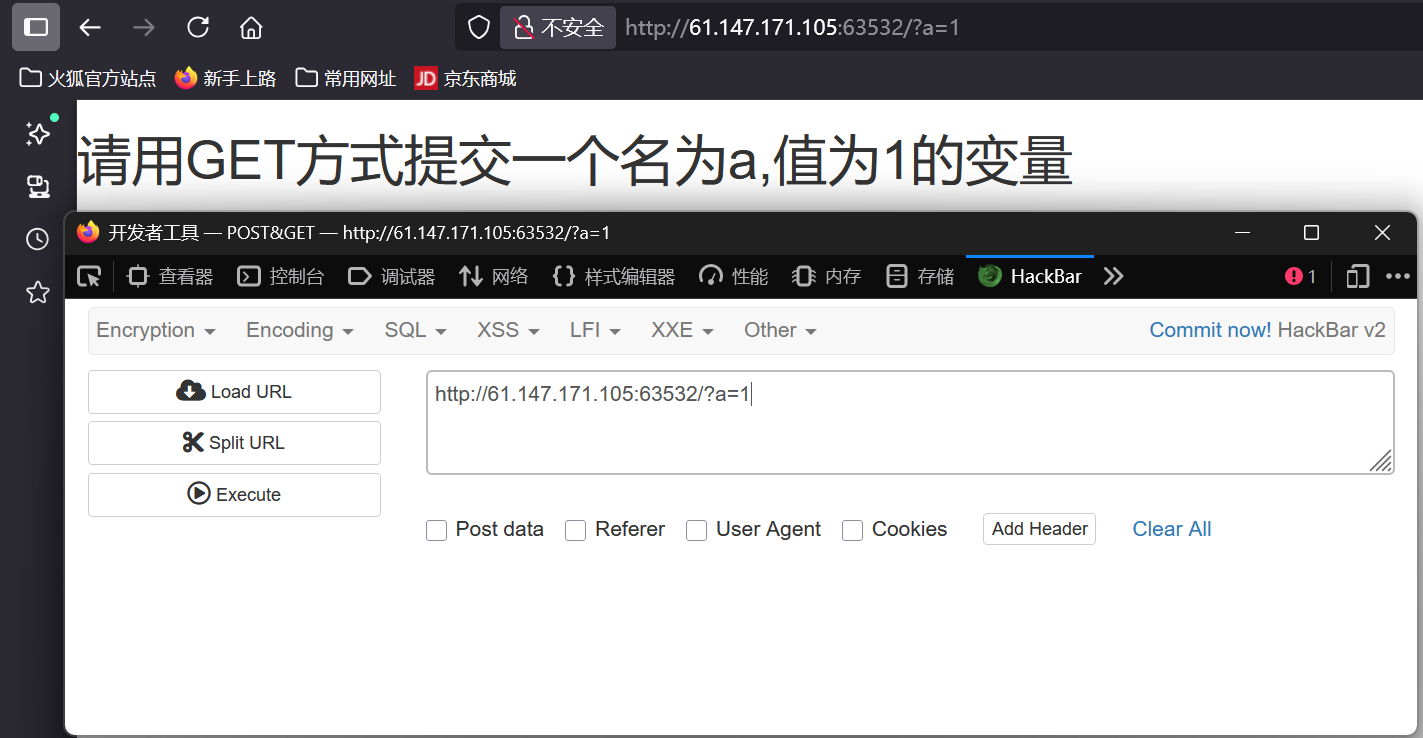Enable the Post data checkbox

tap(437, 531)
